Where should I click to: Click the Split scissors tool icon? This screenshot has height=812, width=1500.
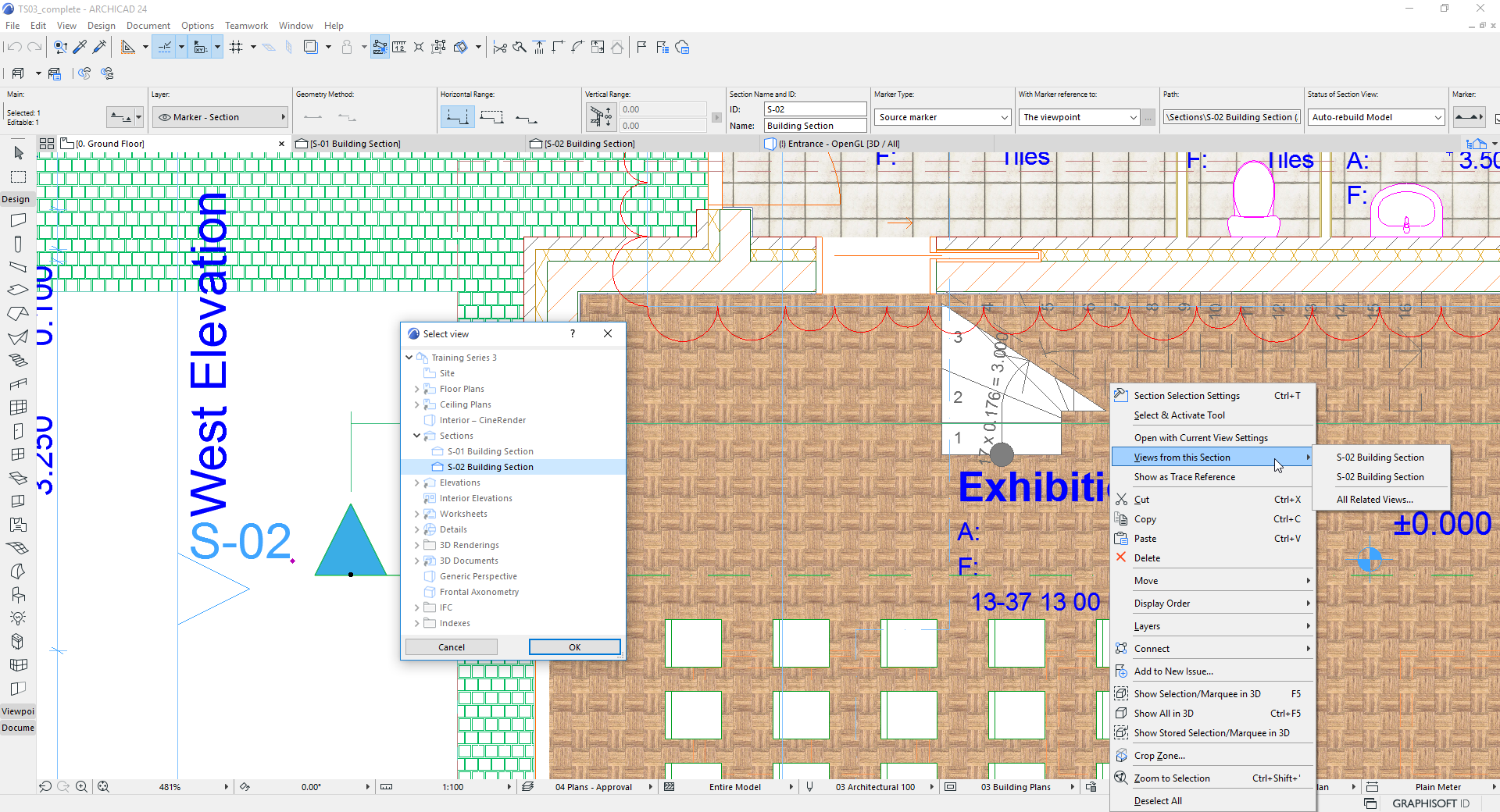coord(500,48)
